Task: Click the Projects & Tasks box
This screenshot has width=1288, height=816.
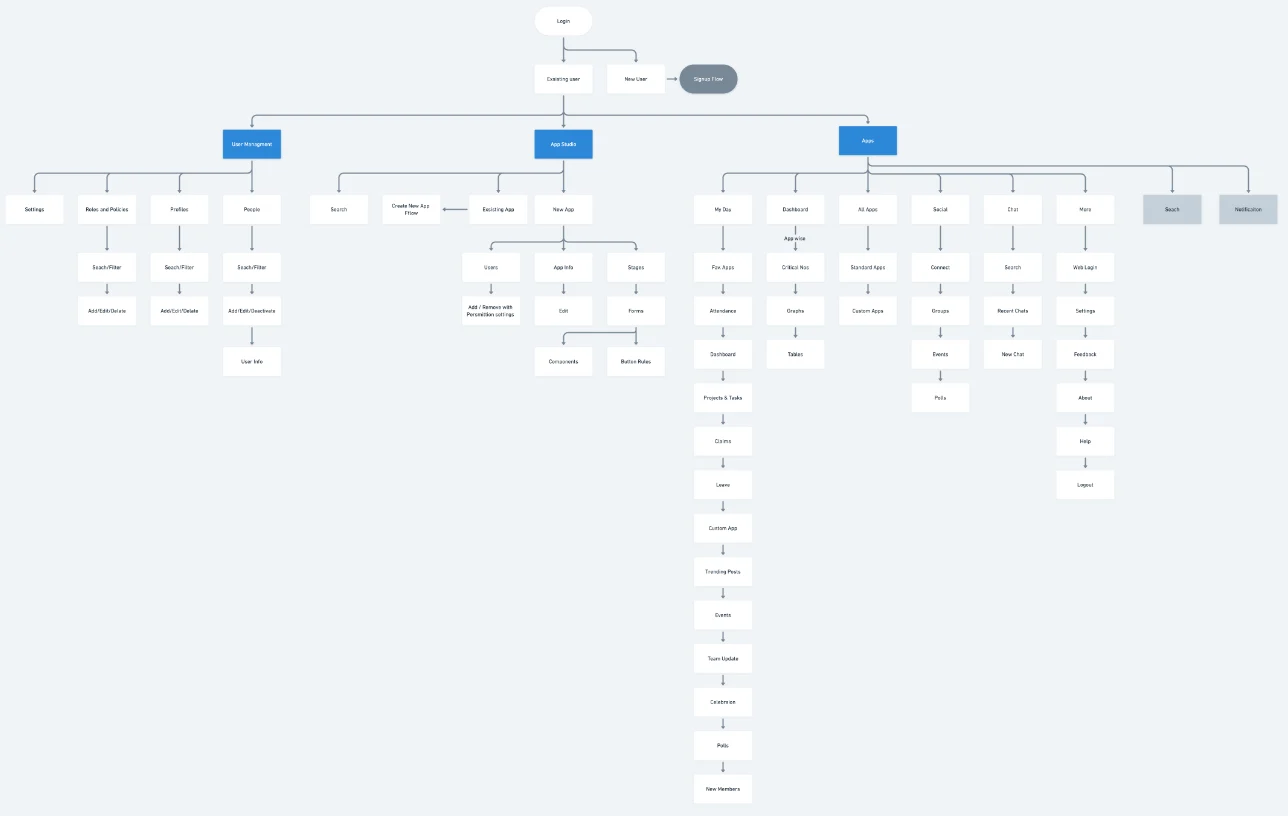Action: tap(723, 398)
